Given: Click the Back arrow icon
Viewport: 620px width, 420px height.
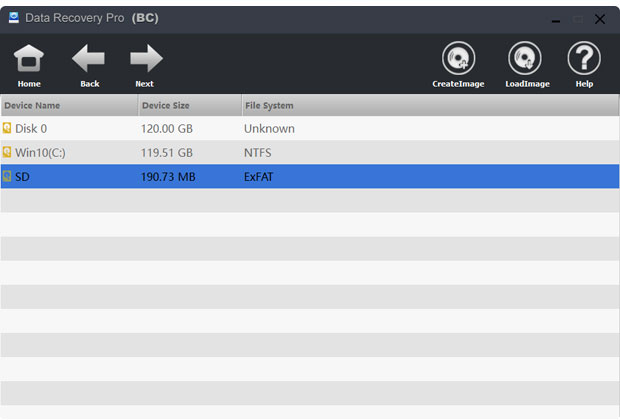Looking at the screenshot, I should point(88,58).
